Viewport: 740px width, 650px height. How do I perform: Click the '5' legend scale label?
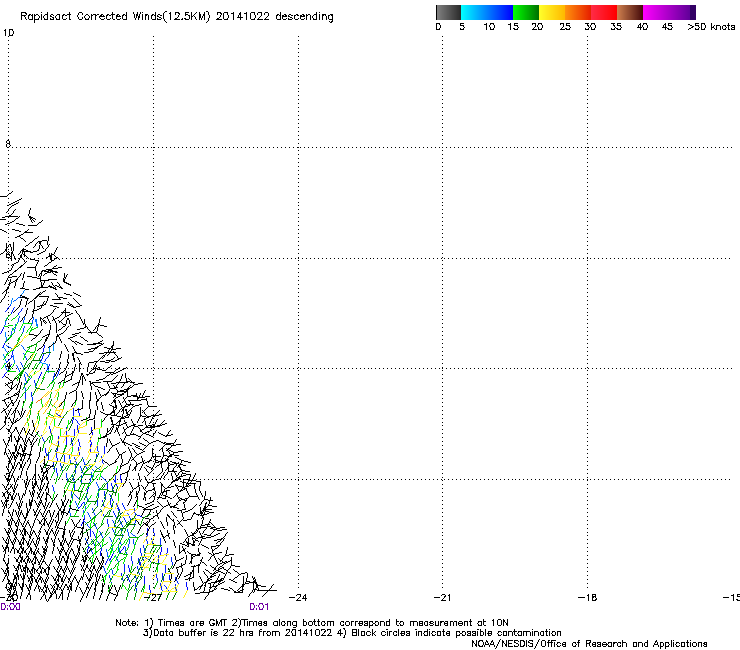click(462, 27)
